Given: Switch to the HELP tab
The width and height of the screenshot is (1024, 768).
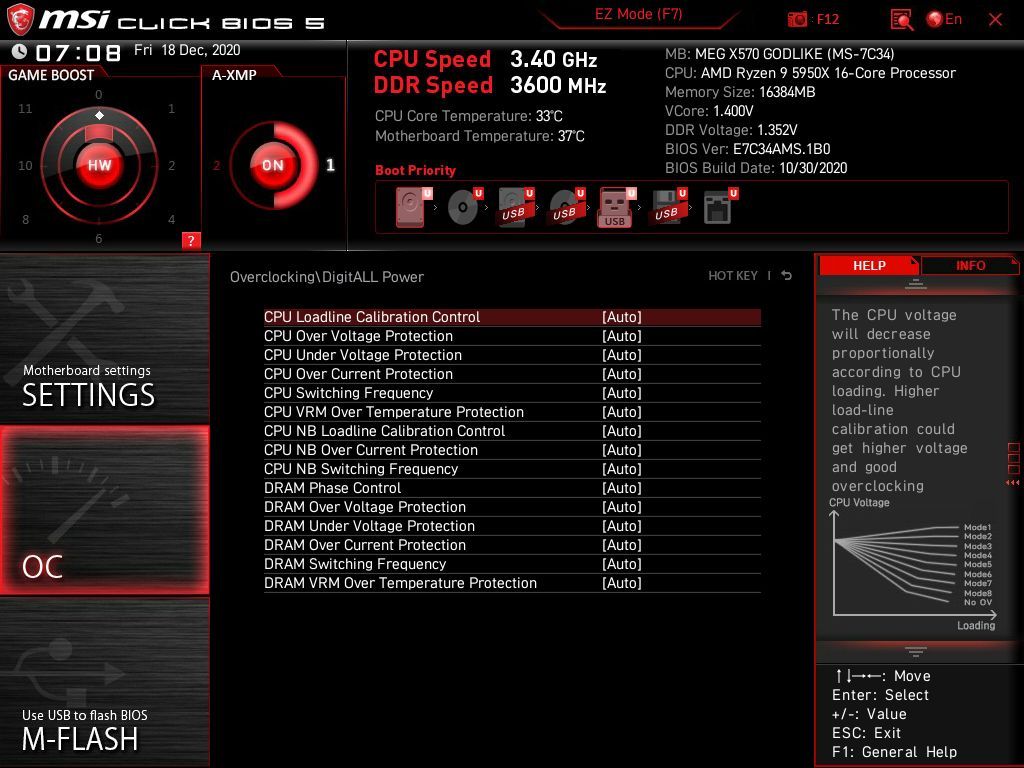Looking at the screenshot, I should click(x=869, y=265).
